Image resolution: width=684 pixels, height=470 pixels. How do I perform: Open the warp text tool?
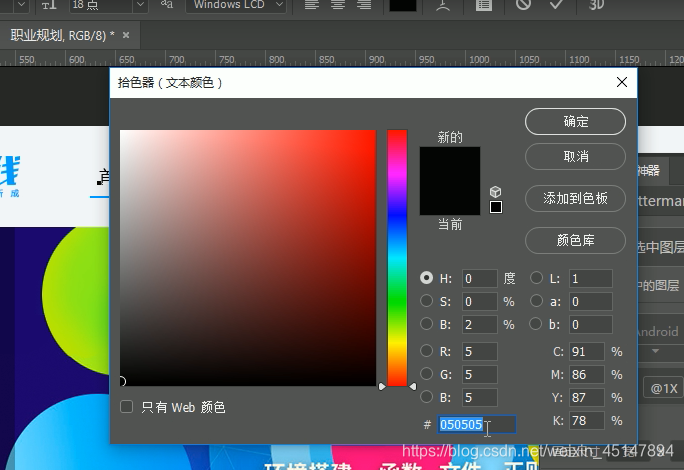(x=443, y=5)
